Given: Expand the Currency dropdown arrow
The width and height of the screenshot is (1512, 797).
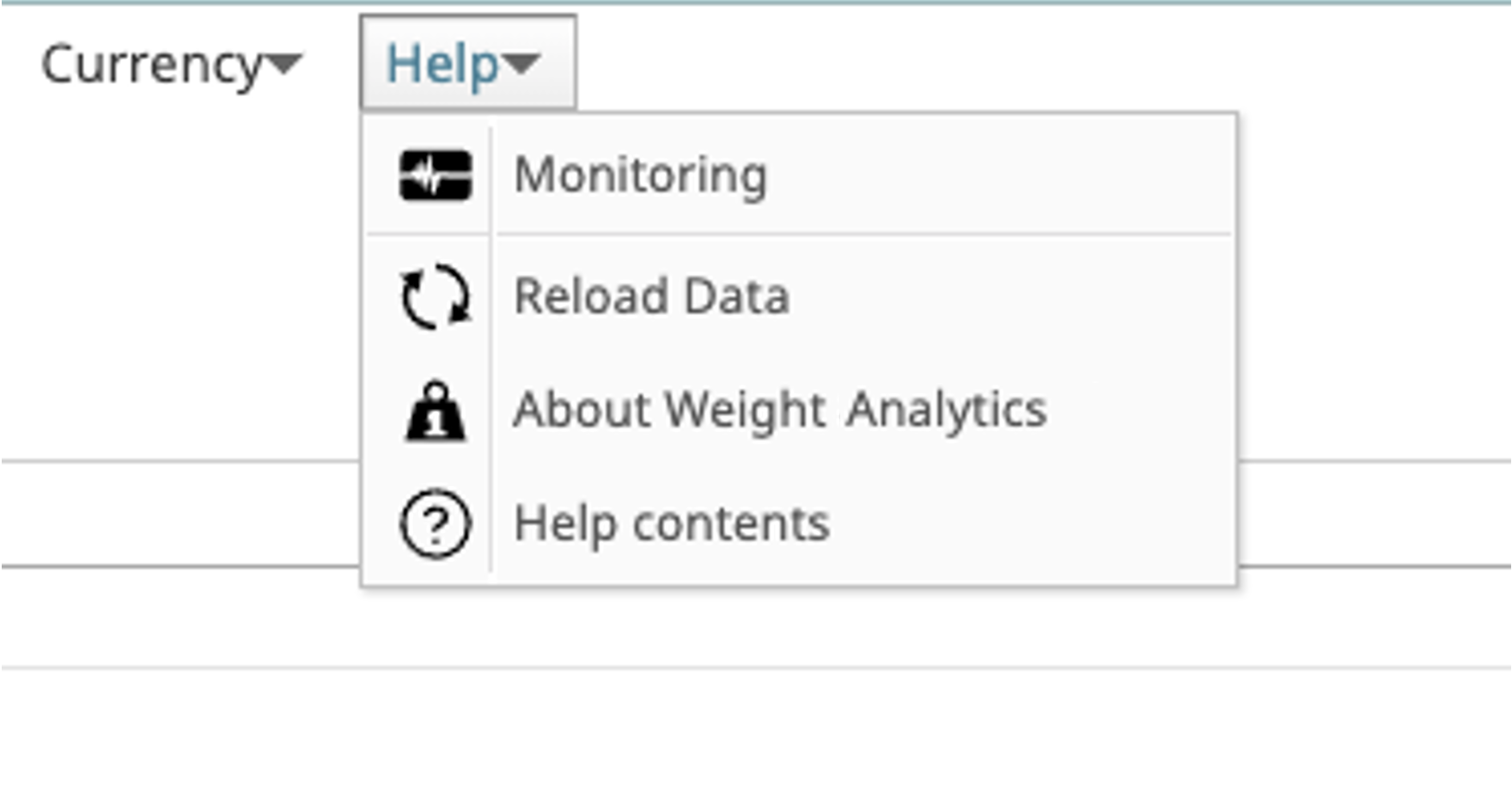Looking at the screenshot, I should coord(284,64).
